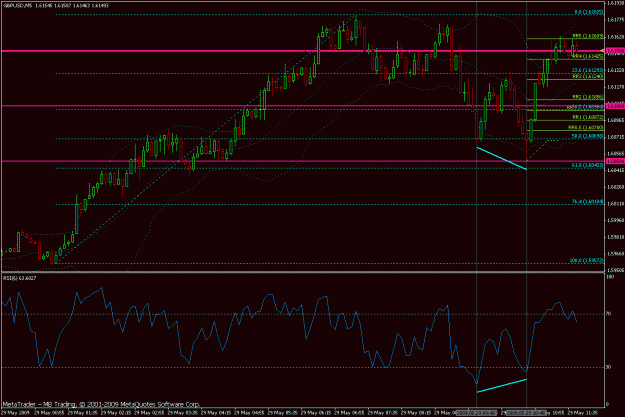Click the 1.59810 price axis label
Screen dimensions: 625x417
click(x=615, y=237)
